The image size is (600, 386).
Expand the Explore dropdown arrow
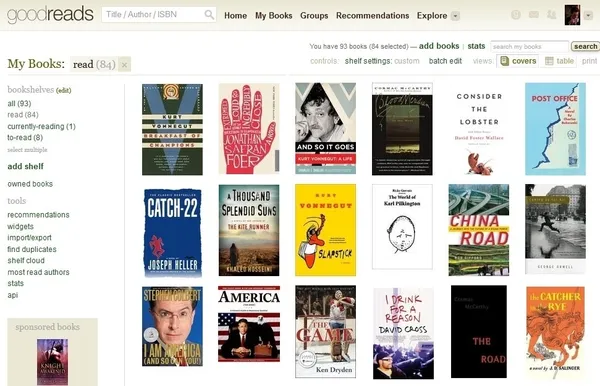[x=455, y=16]
